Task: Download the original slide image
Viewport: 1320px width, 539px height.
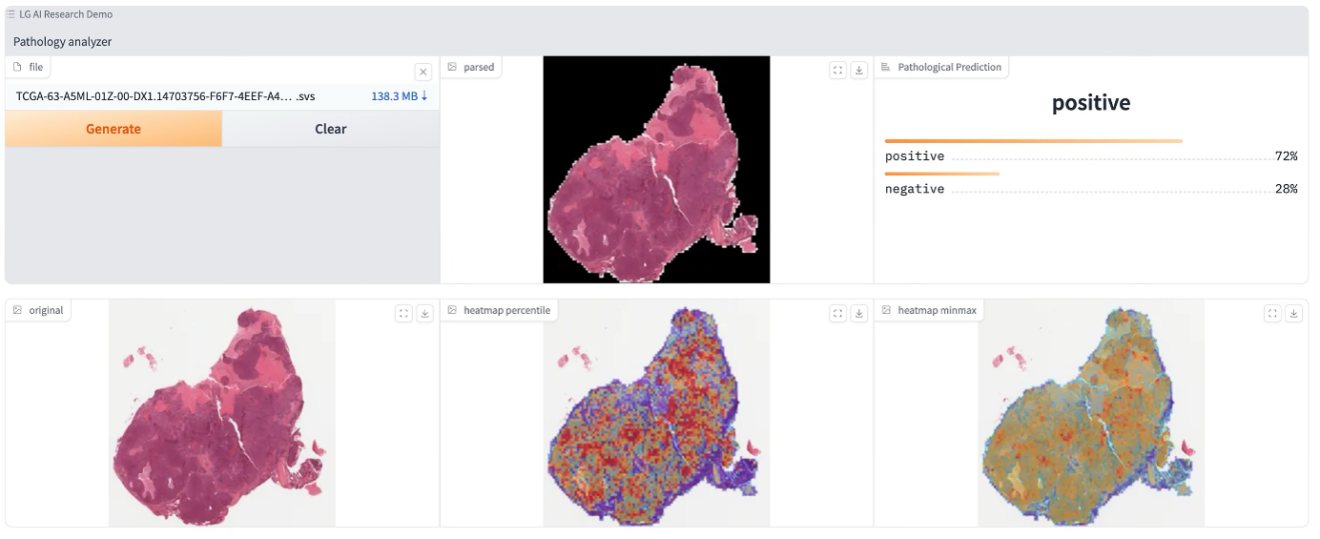Action: coord(424,313)
